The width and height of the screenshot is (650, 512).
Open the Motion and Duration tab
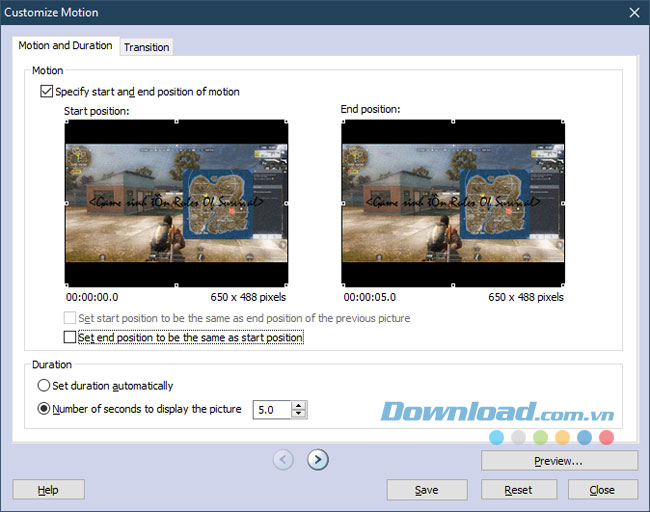coord(65,45)
